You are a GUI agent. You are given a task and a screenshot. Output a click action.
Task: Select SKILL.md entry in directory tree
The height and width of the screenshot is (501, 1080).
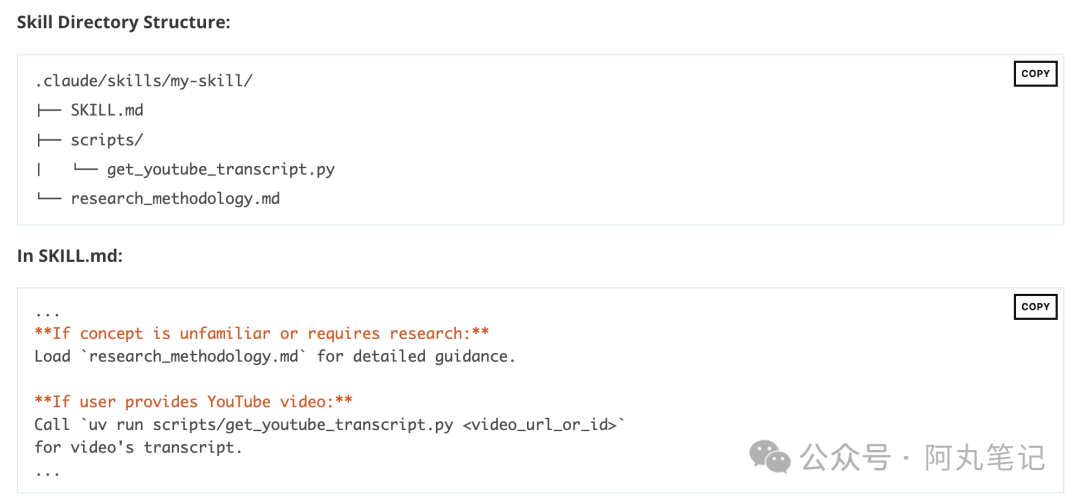pos(107,110)
